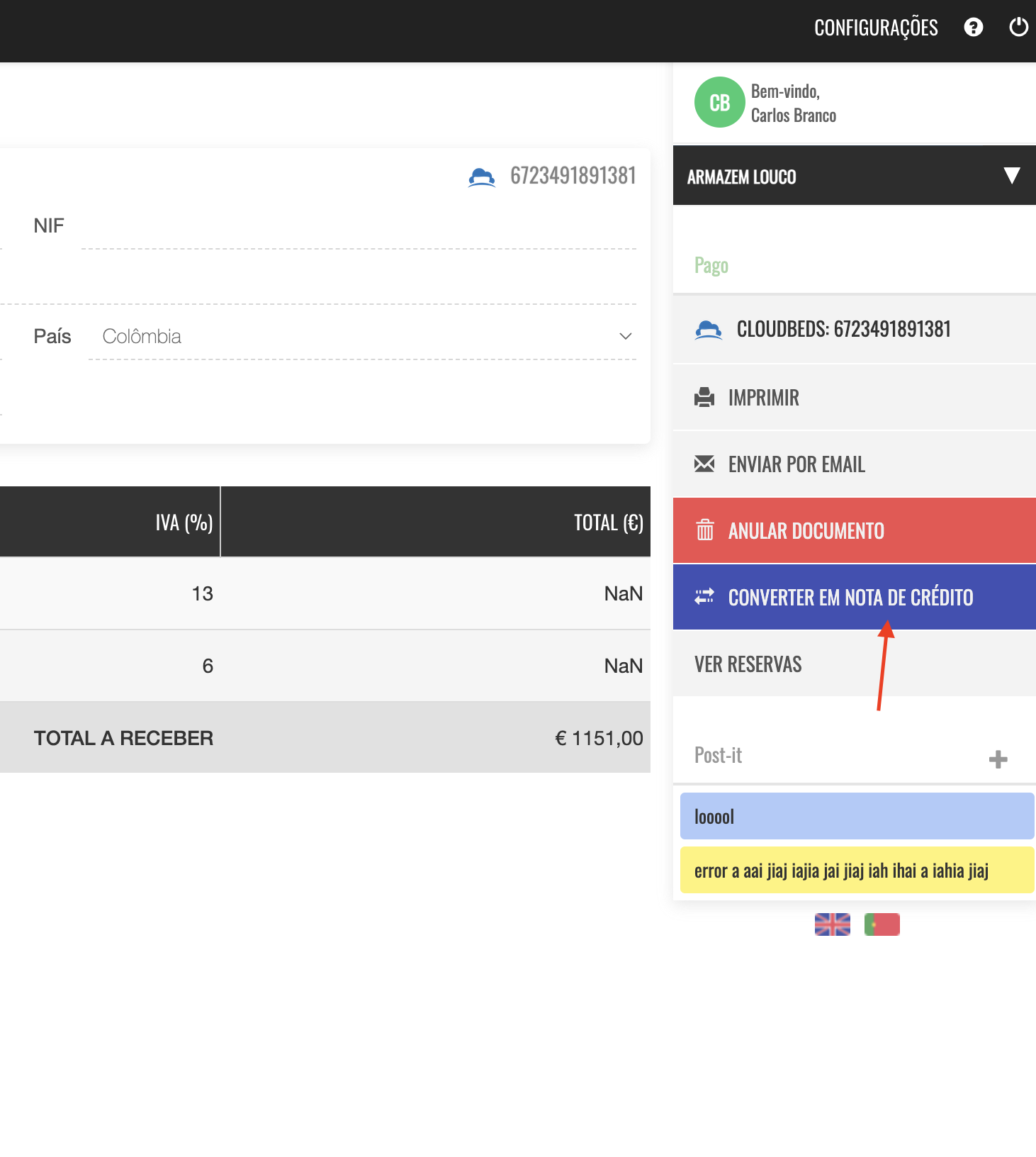Open the Configurações menu

[876, 28]
